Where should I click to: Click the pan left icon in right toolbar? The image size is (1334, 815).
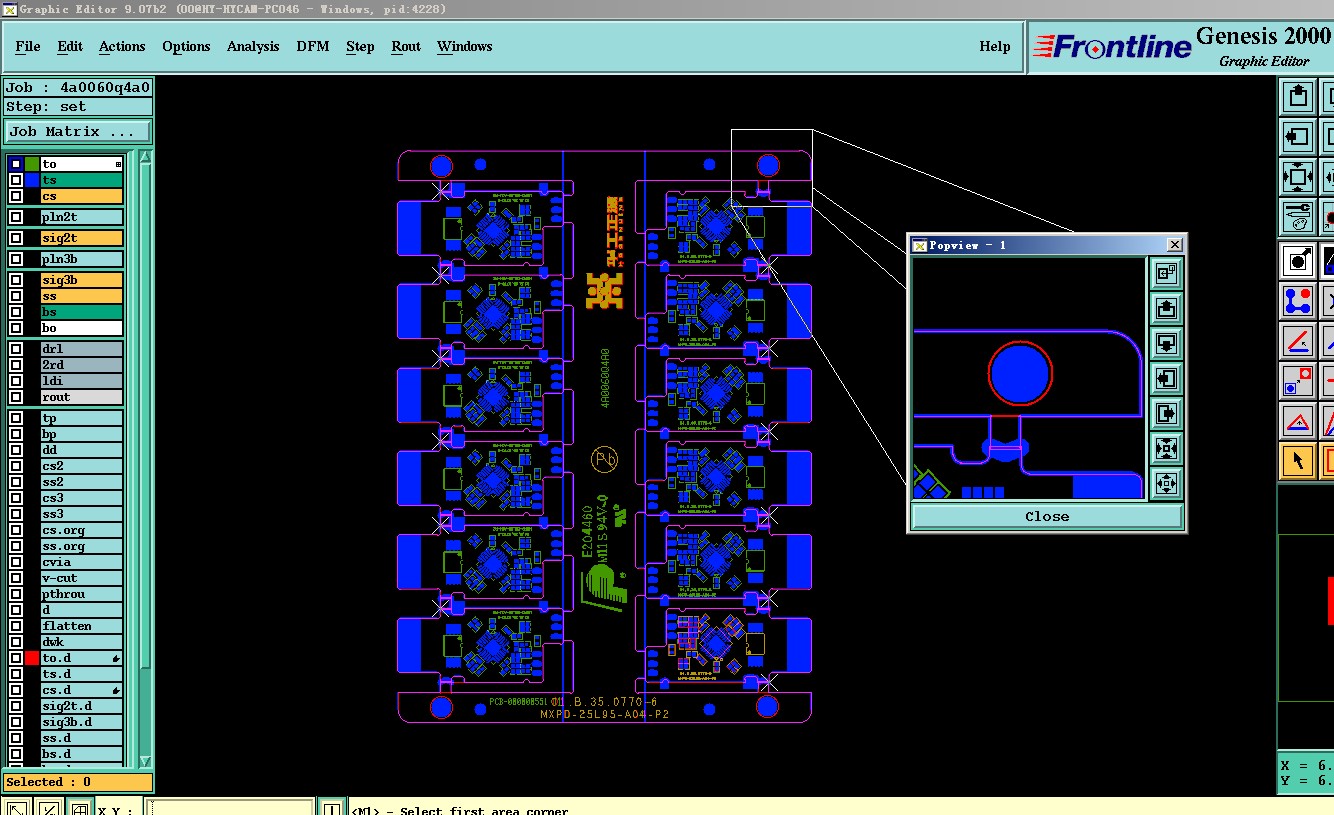click(1298, 136)
